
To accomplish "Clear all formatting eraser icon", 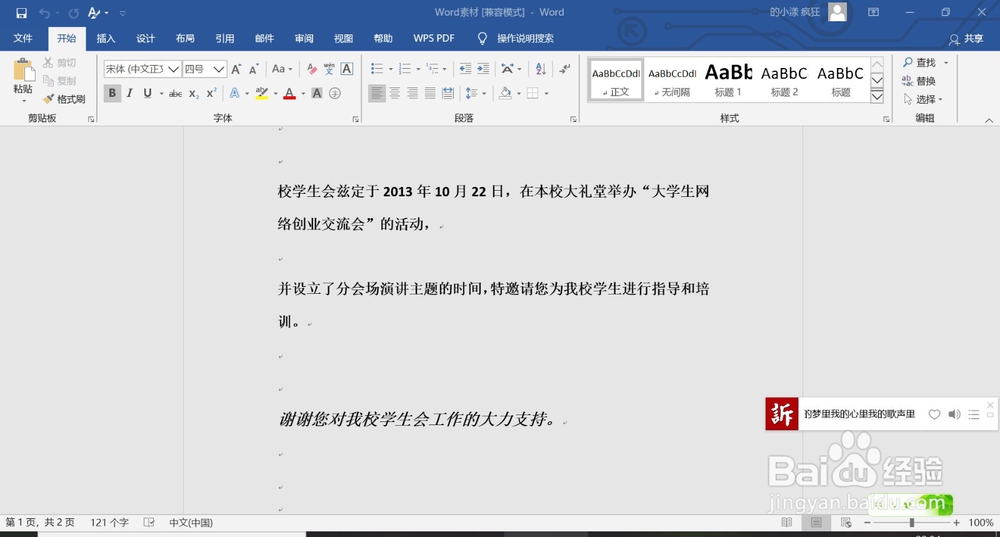I will (311, 69).
